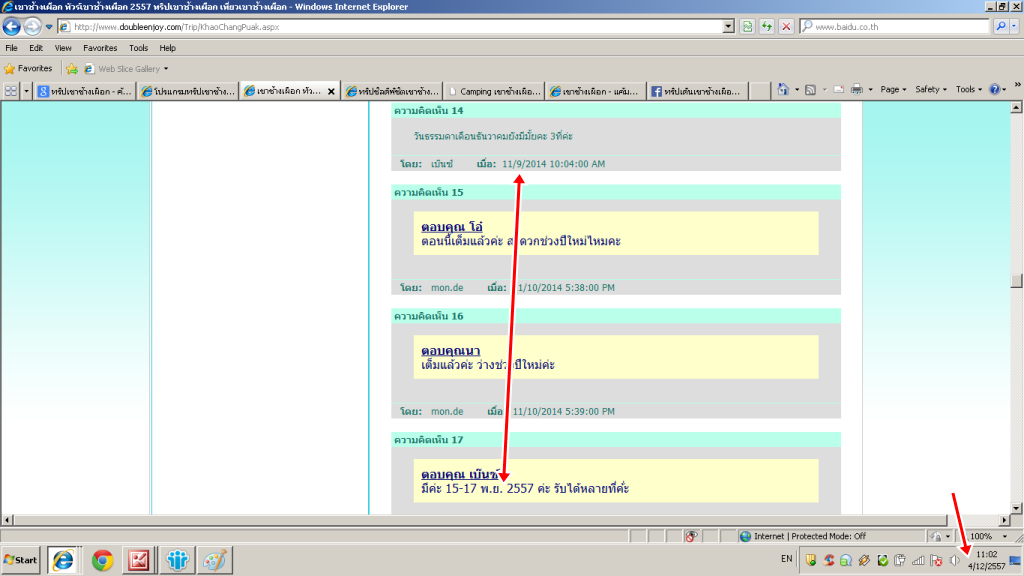Open the blue people icon app
The width and height of the screenshot is (1024, 576).
point(178,560)
